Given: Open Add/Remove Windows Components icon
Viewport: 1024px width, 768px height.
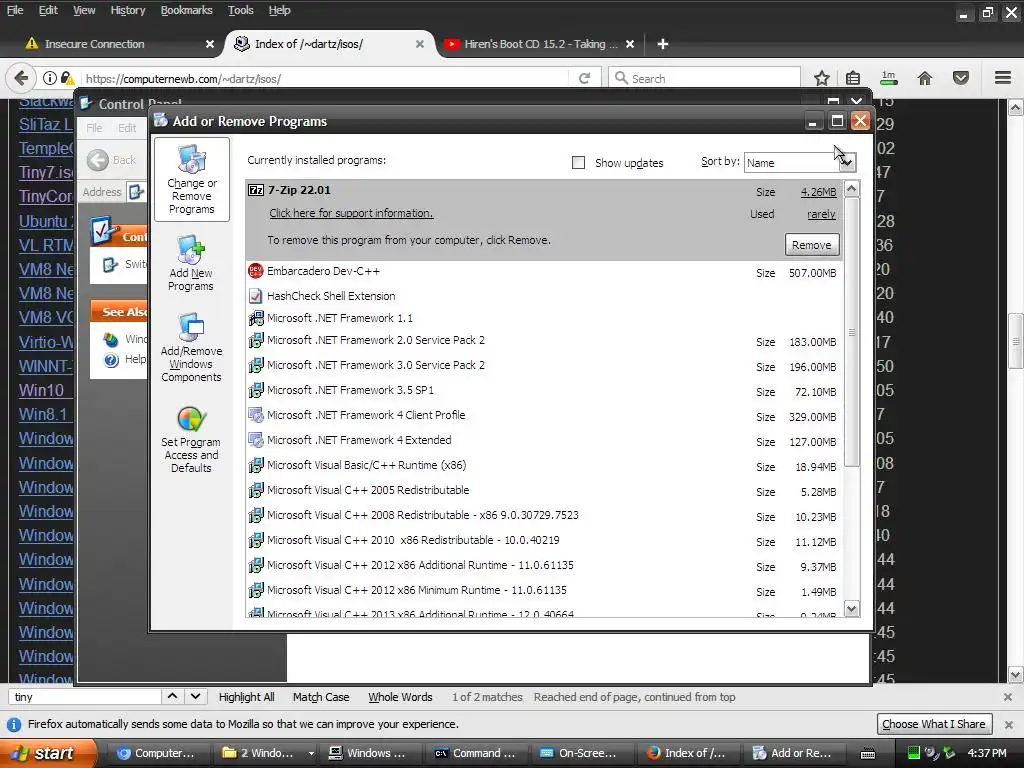Looking at the screenshot, I should 191,347.
